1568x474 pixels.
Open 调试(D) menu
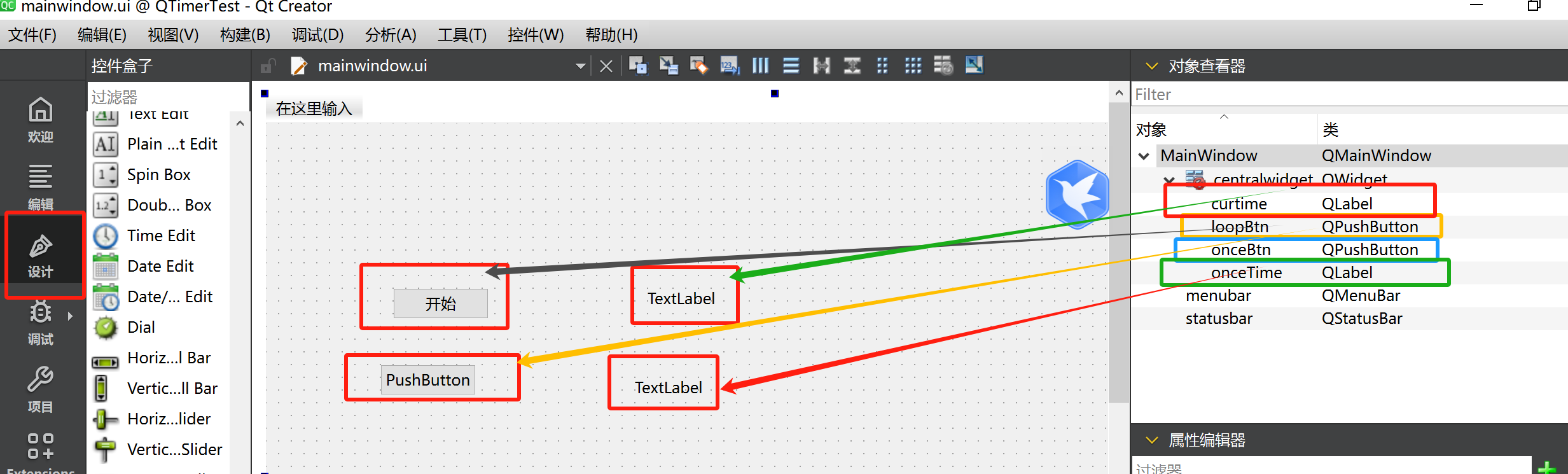click(317, 34)
